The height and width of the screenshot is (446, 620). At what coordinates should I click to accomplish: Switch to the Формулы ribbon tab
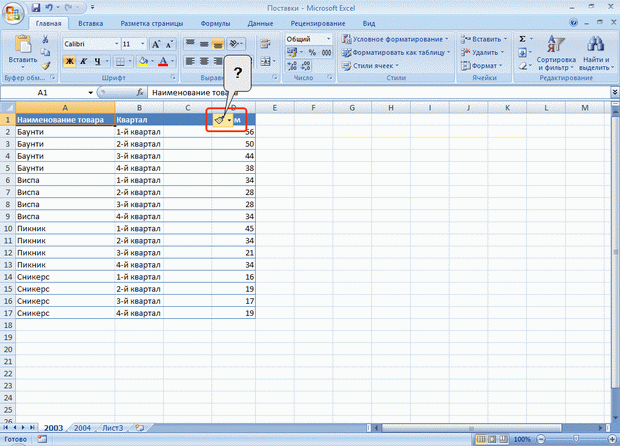pyautogui.click(x=215, y=23)
